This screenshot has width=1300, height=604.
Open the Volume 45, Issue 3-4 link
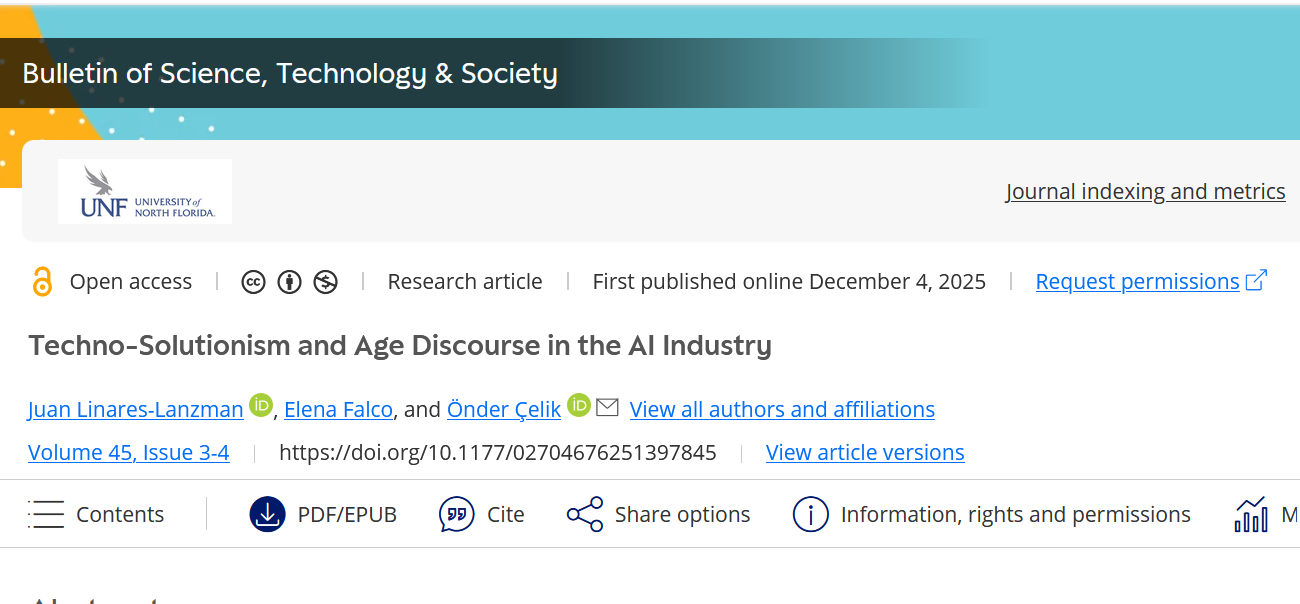coord(129,453)
